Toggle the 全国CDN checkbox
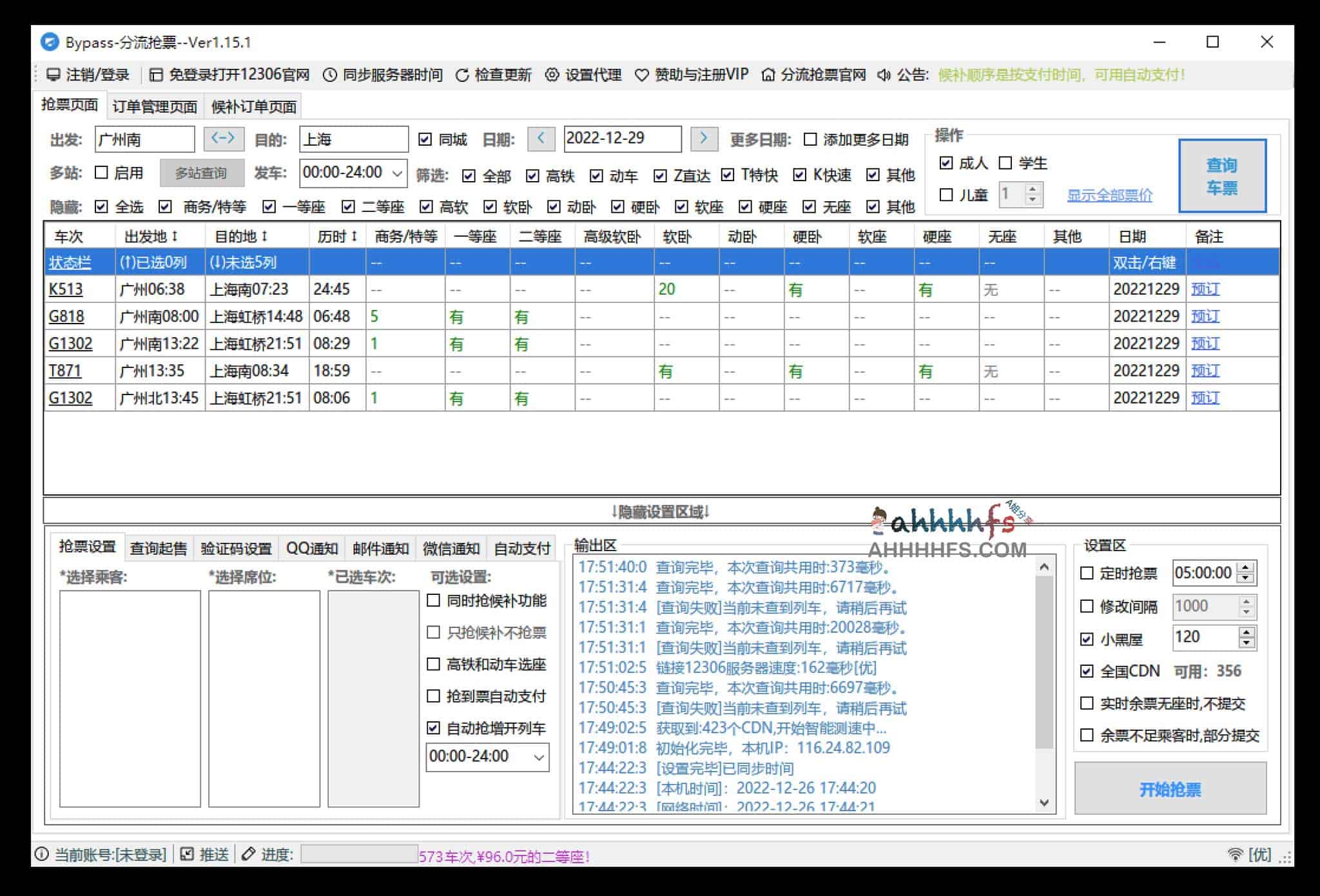This screenshot has height=896, width=1320. (x=1087, y=671)
